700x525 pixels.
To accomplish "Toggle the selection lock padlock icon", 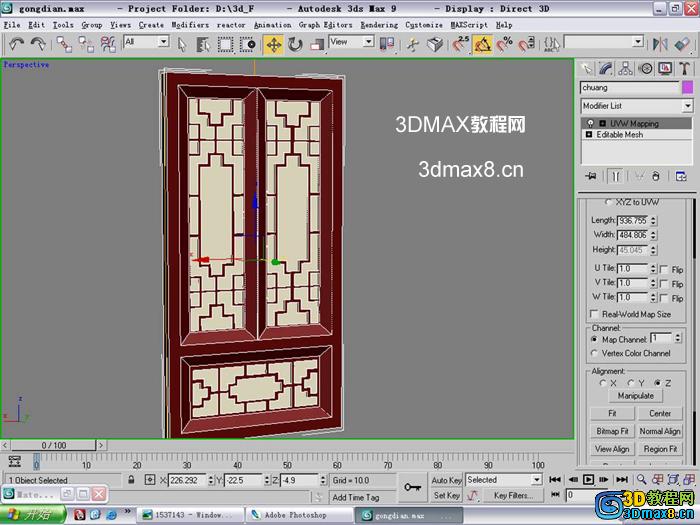I will coord(131,480).
